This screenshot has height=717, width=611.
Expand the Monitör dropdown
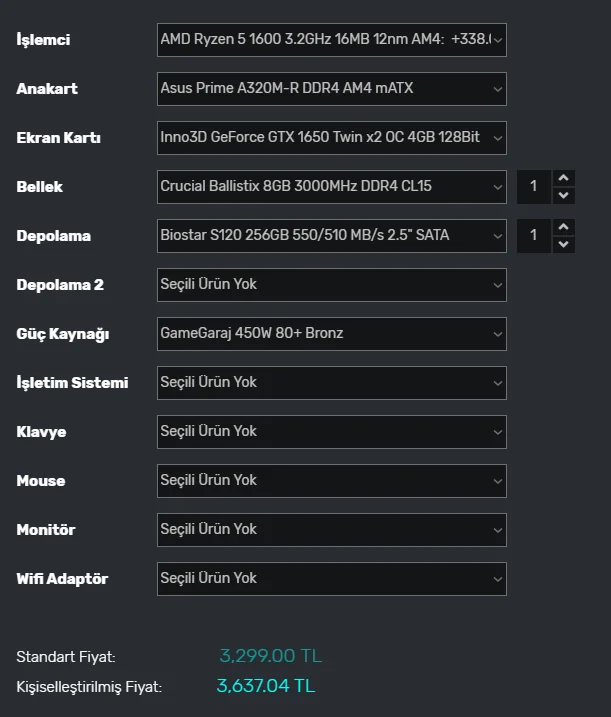tap(331, 530)
